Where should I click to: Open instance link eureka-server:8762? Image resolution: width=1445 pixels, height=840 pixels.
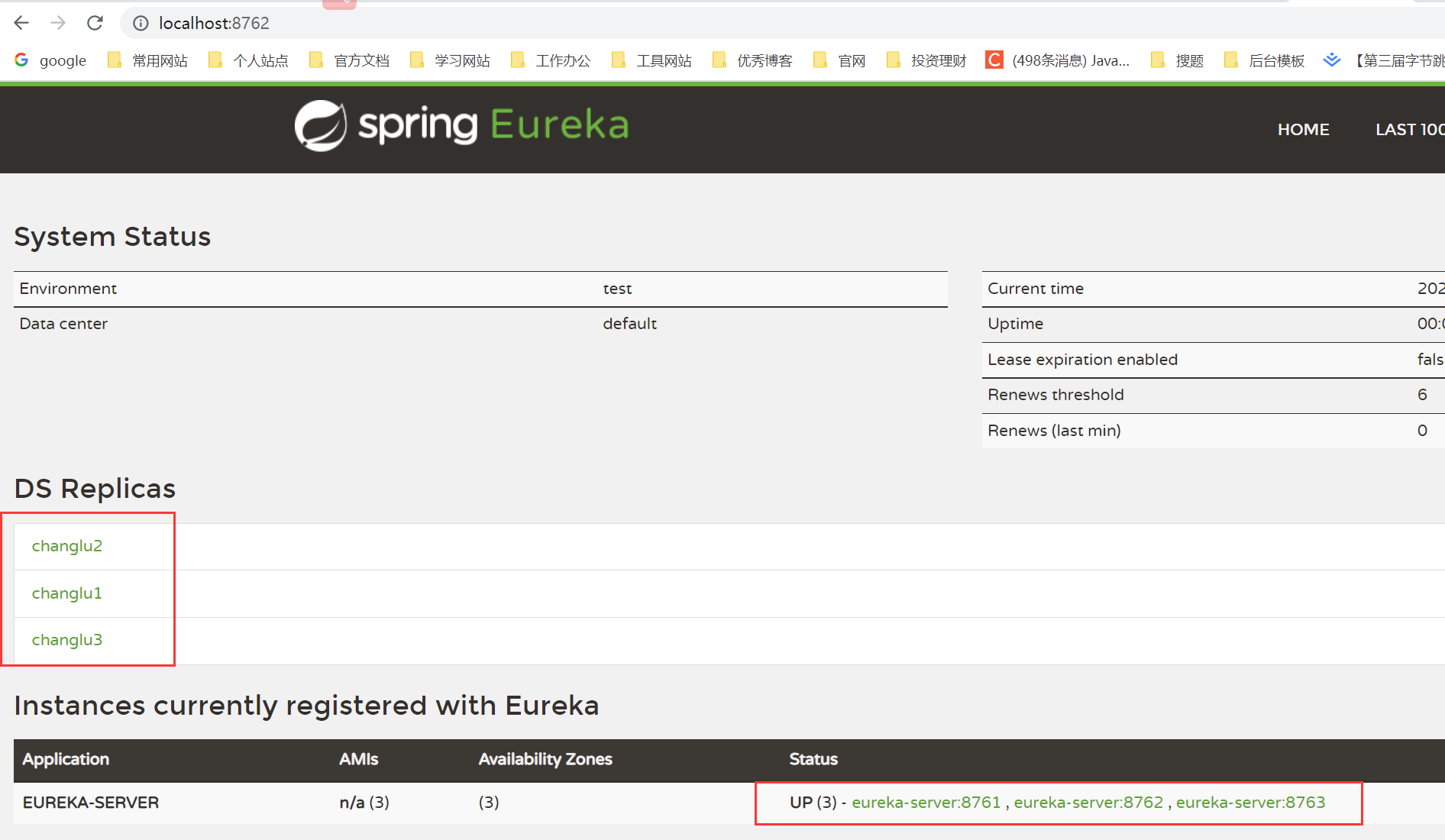coord(1088,803)
